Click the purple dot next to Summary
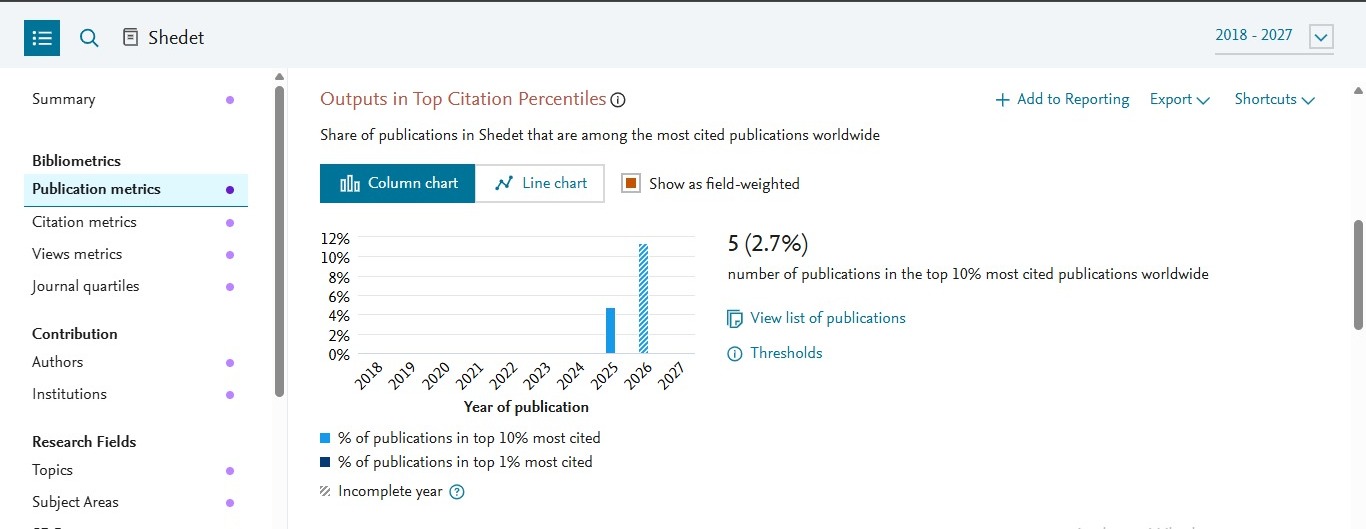Viewport: 1366px width, 529px height. click(230, 100)
